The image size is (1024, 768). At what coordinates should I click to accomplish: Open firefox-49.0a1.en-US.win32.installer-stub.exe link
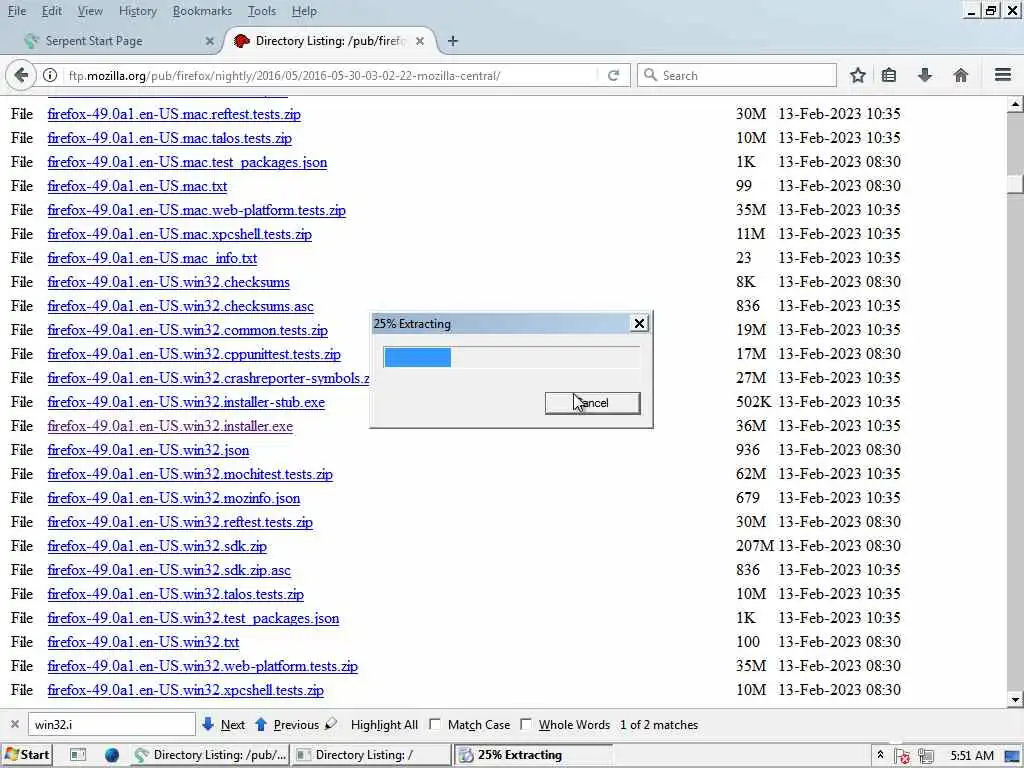(x=186, y=402)
